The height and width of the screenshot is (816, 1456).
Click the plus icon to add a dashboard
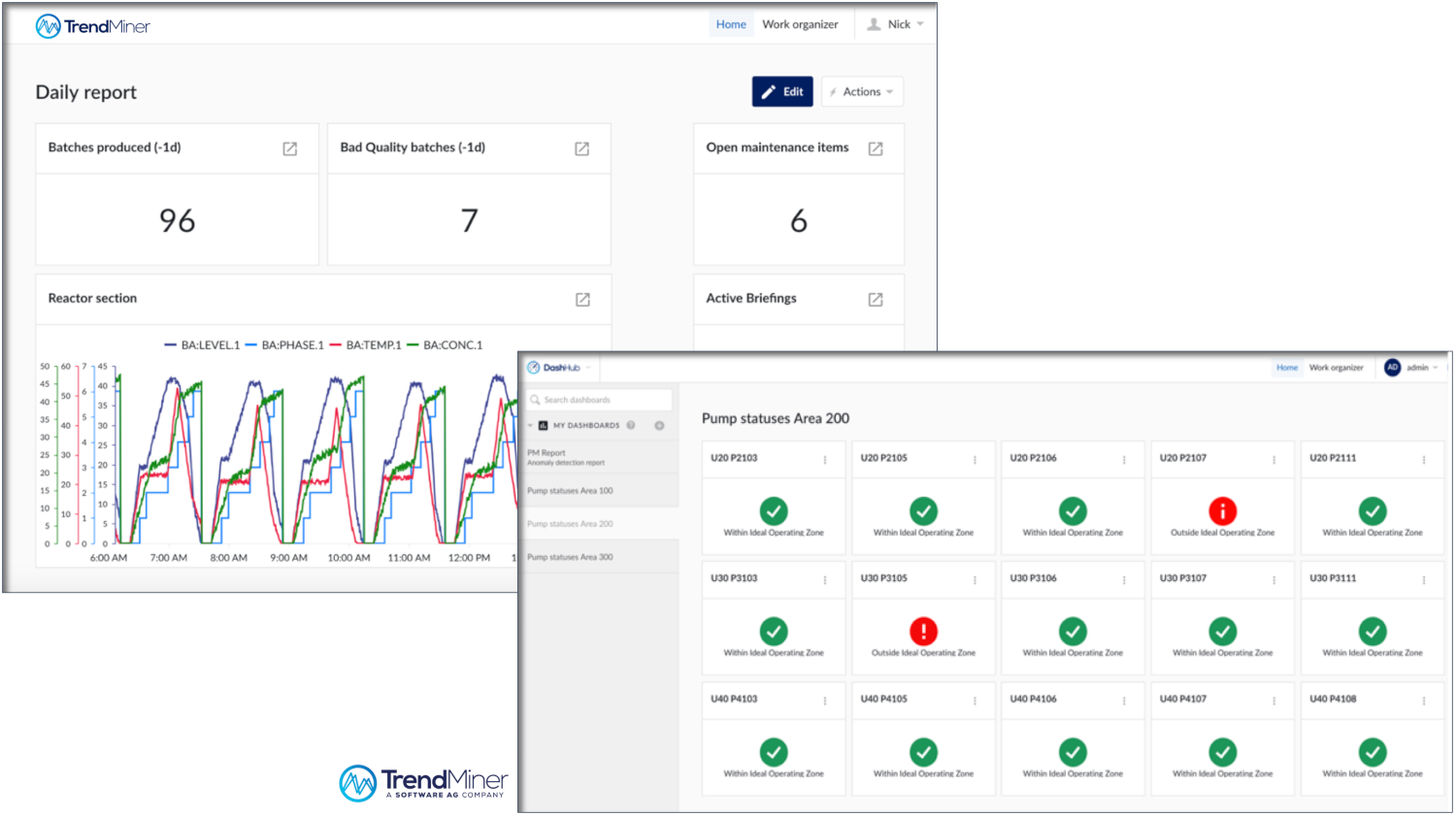tap(659, 425)
